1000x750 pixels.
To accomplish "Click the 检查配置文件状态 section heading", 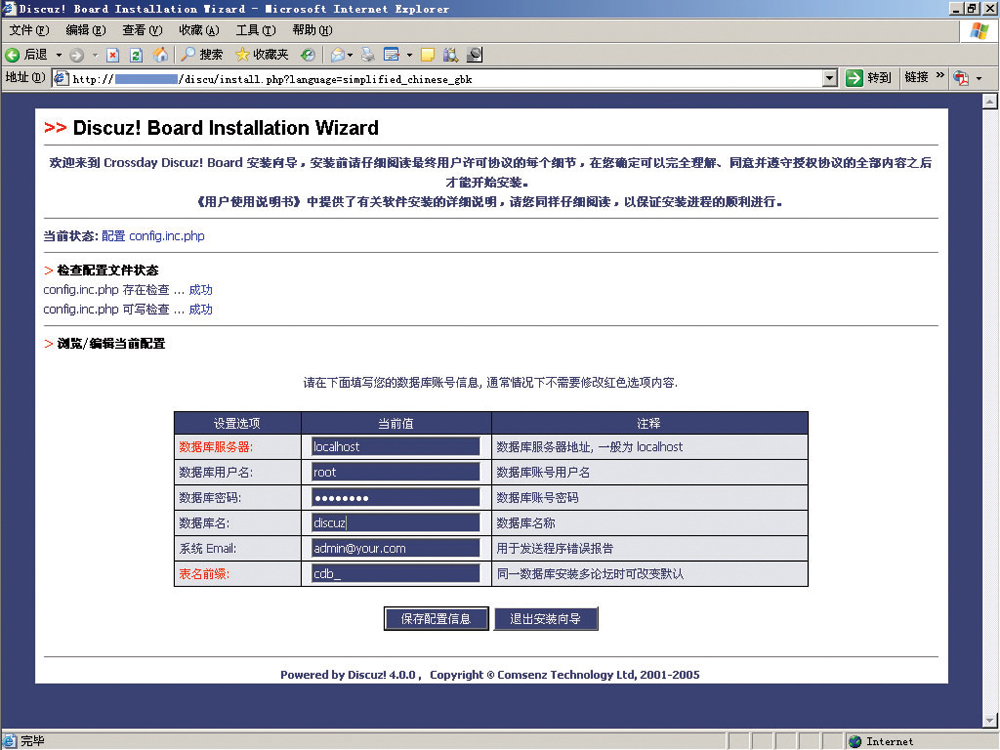I will point(108,270).
